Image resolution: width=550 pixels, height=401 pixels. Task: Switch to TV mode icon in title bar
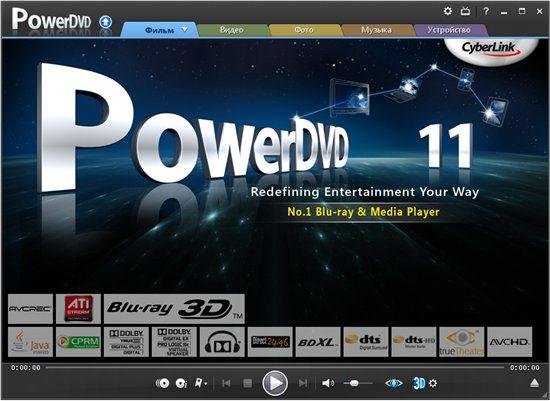[465, 11]
